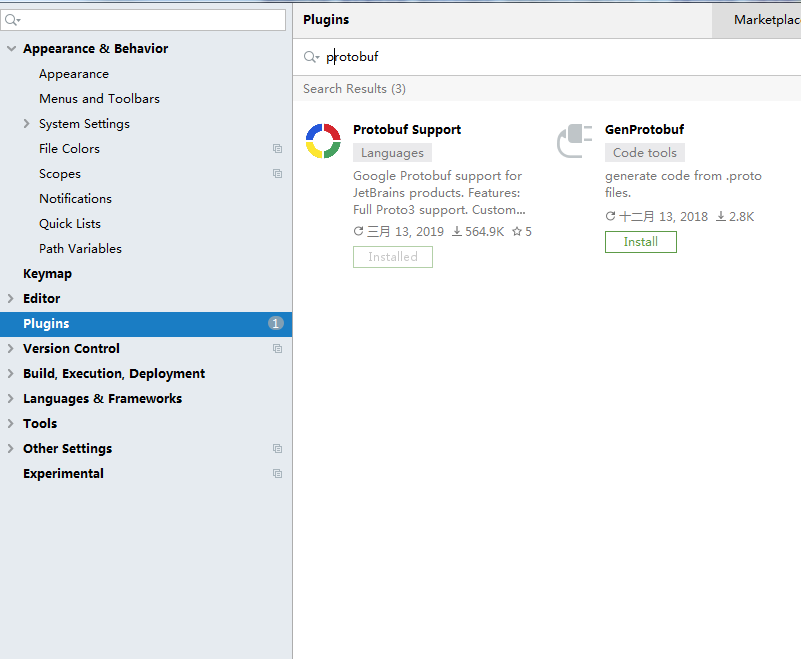The height and width of the screenshot is (659, 801).
Task: Click the Languages tag on Protobuf Support
Action: (392, 153)
